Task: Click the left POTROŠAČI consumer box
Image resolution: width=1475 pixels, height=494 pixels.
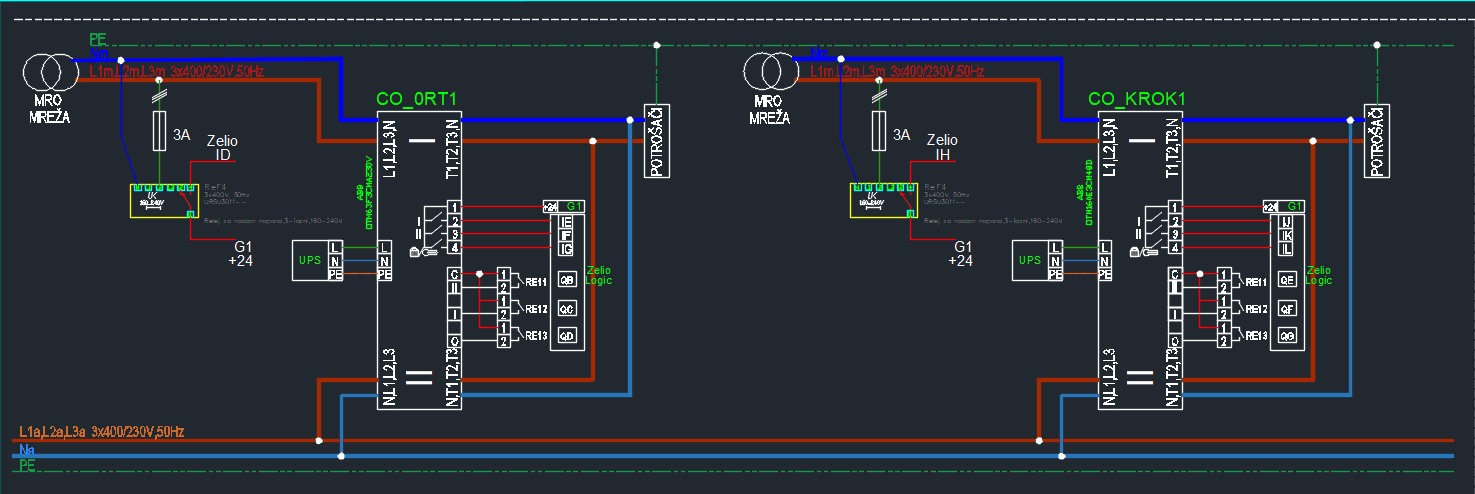Action: click(656, 140)
